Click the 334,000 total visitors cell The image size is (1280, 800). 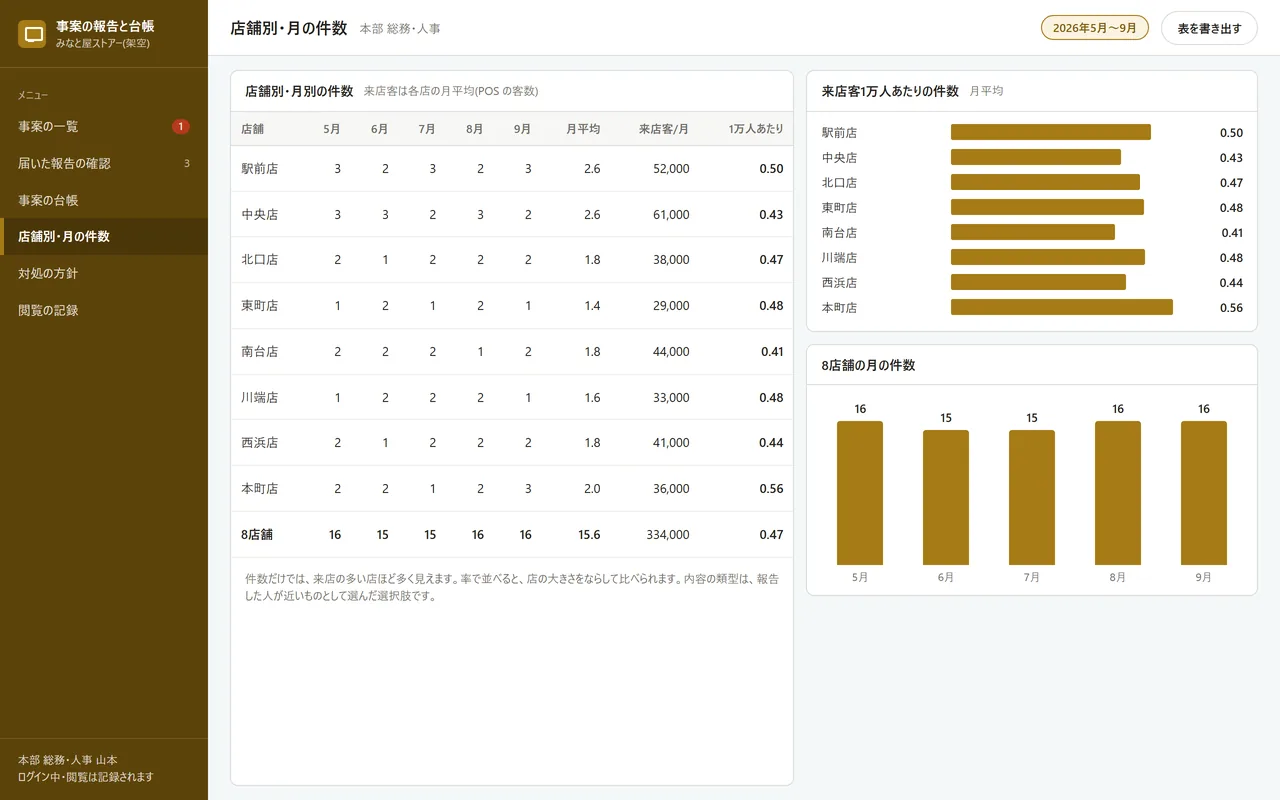(668, 535)
